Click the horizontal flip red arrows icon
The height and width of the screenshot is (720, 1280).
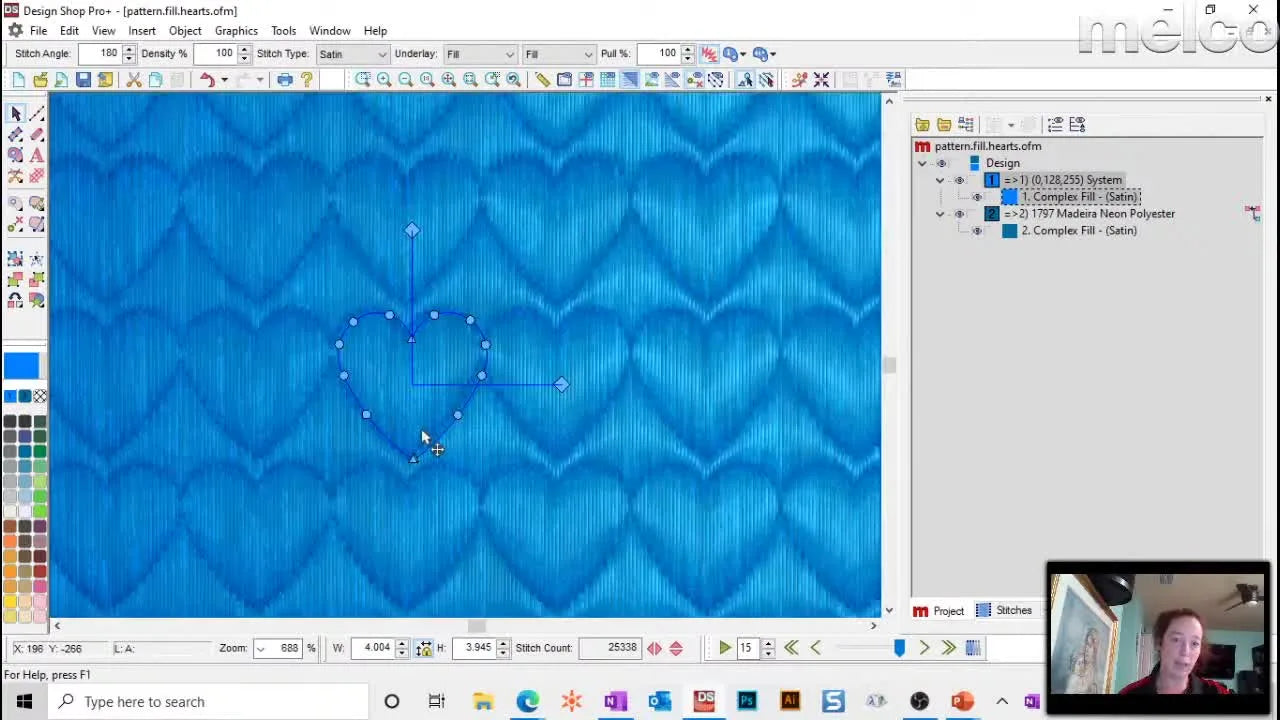point(654,648)
